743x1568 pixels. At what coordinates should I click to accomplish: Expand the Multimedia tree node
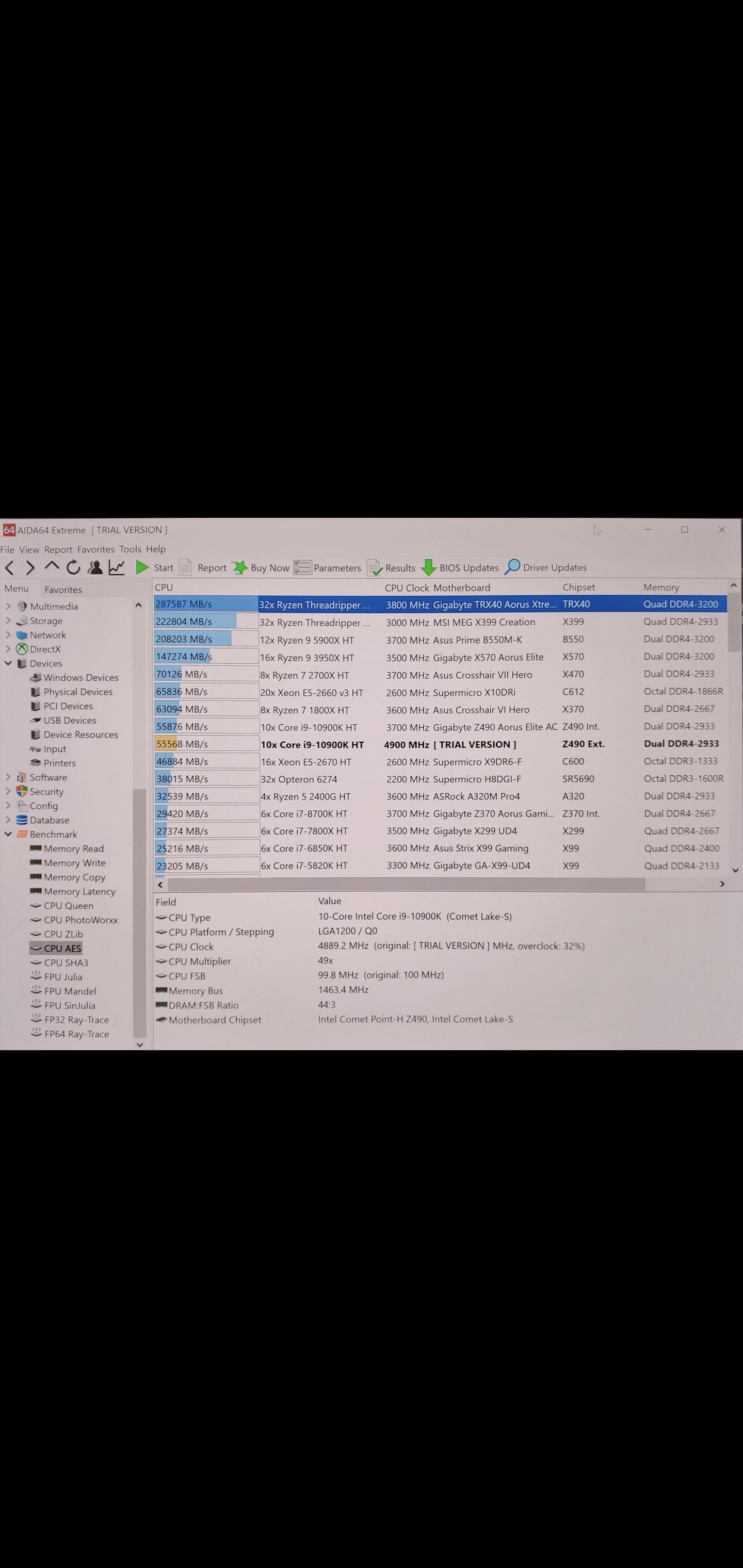8,606
